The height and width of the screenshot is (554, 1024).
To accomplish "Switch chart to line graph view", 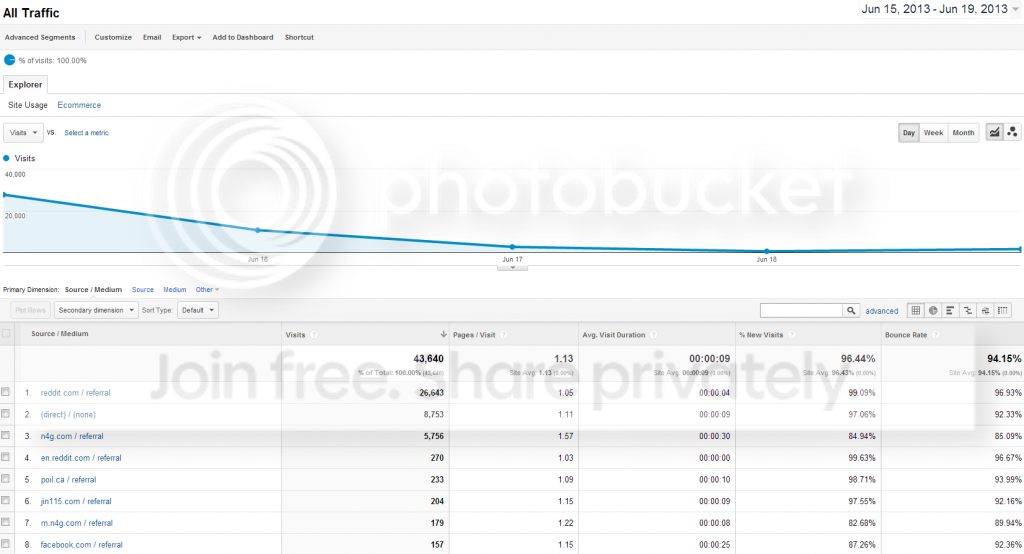I will tap(994, 132).
